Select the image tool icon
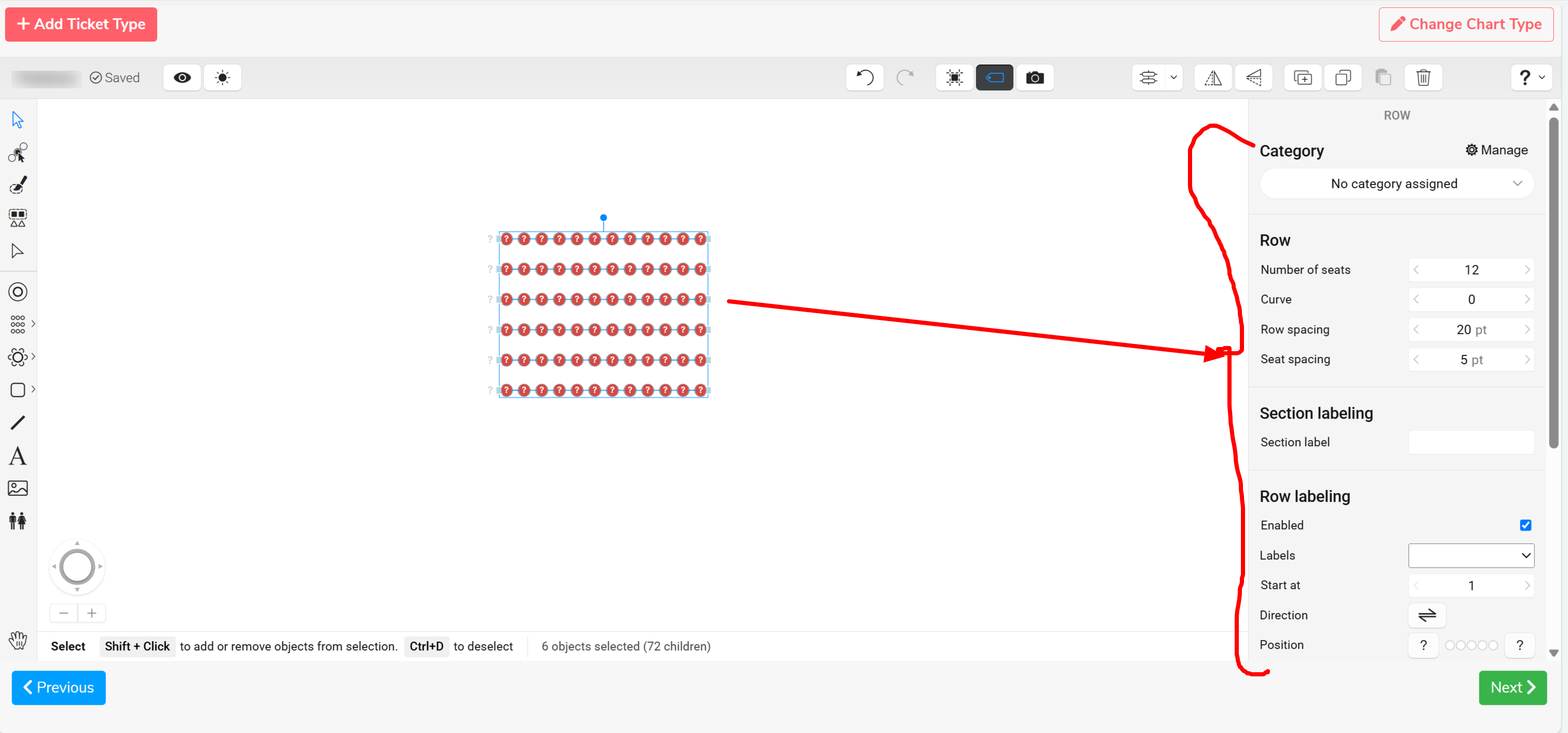 [18, 488]
